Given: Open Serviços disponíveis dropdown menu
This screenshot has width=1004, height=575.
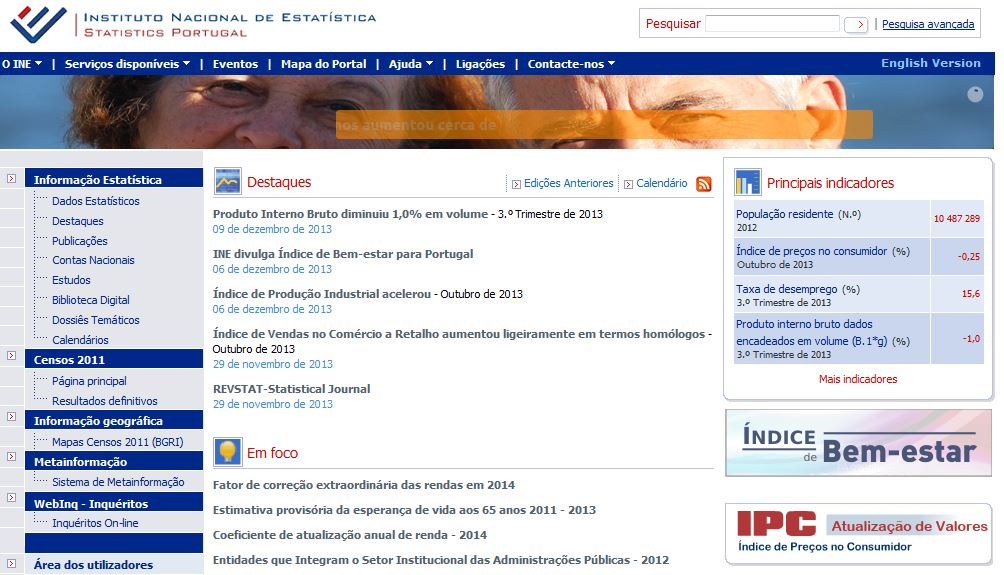Looking at the screenshot, I should (x=127, y=64).
